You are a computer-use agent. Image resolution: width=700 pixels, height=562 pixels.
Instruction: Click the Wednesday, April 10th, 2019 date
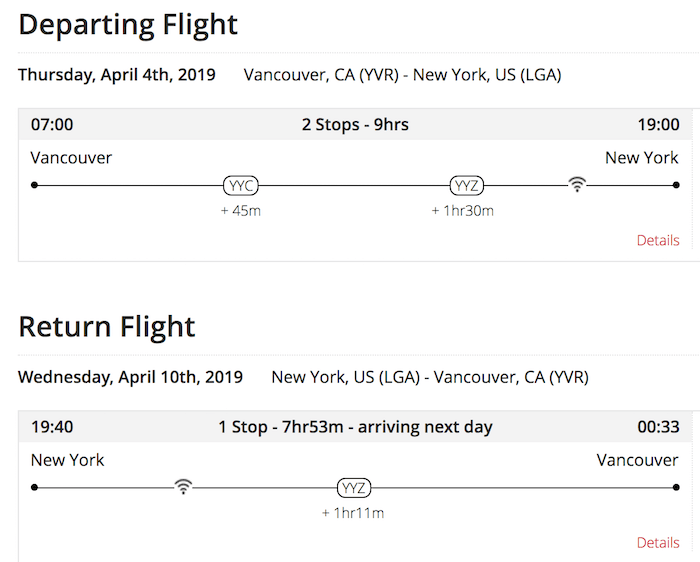click(x=130, y=377)
